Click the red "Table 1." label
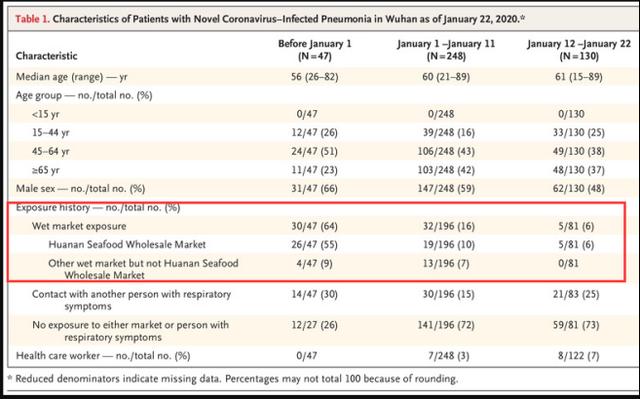 (33, 19)
